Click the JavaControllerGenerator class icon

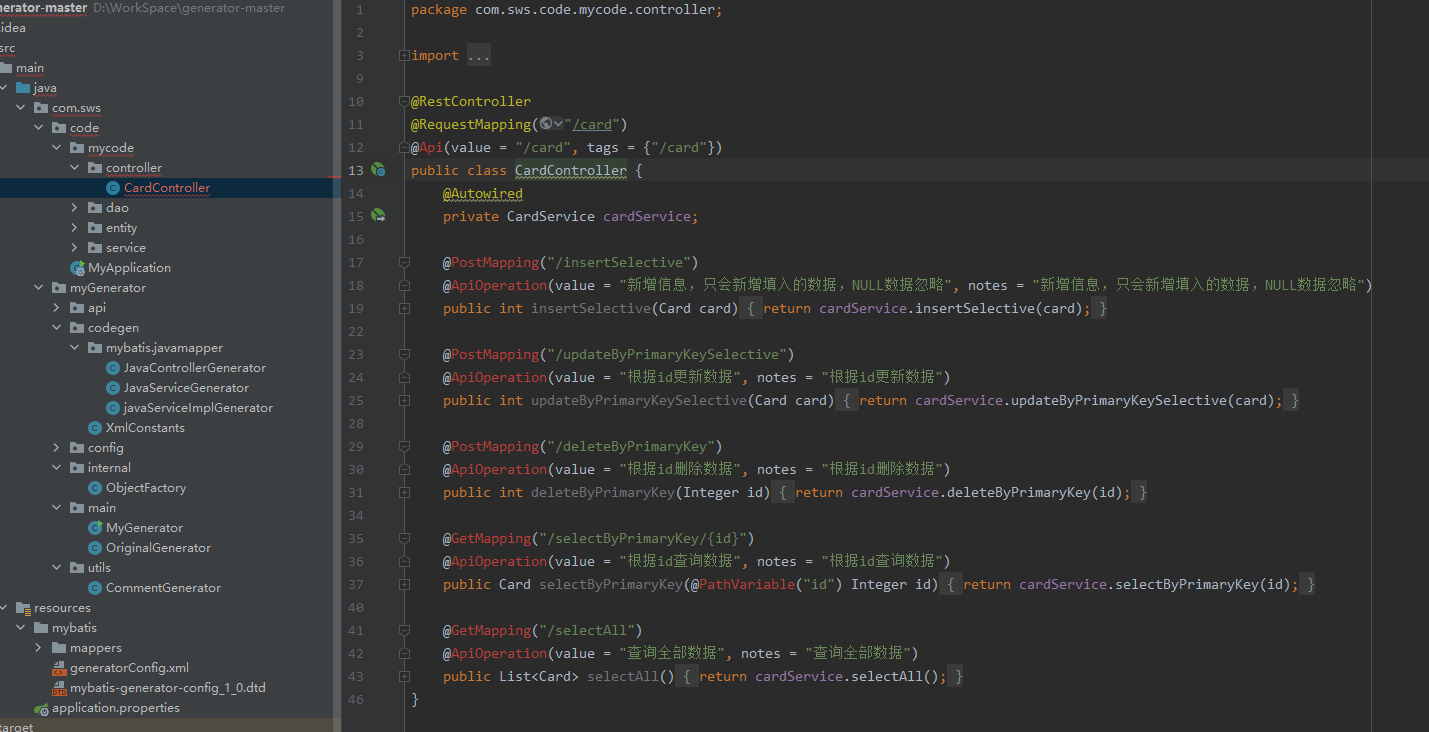tap(112, 367)
